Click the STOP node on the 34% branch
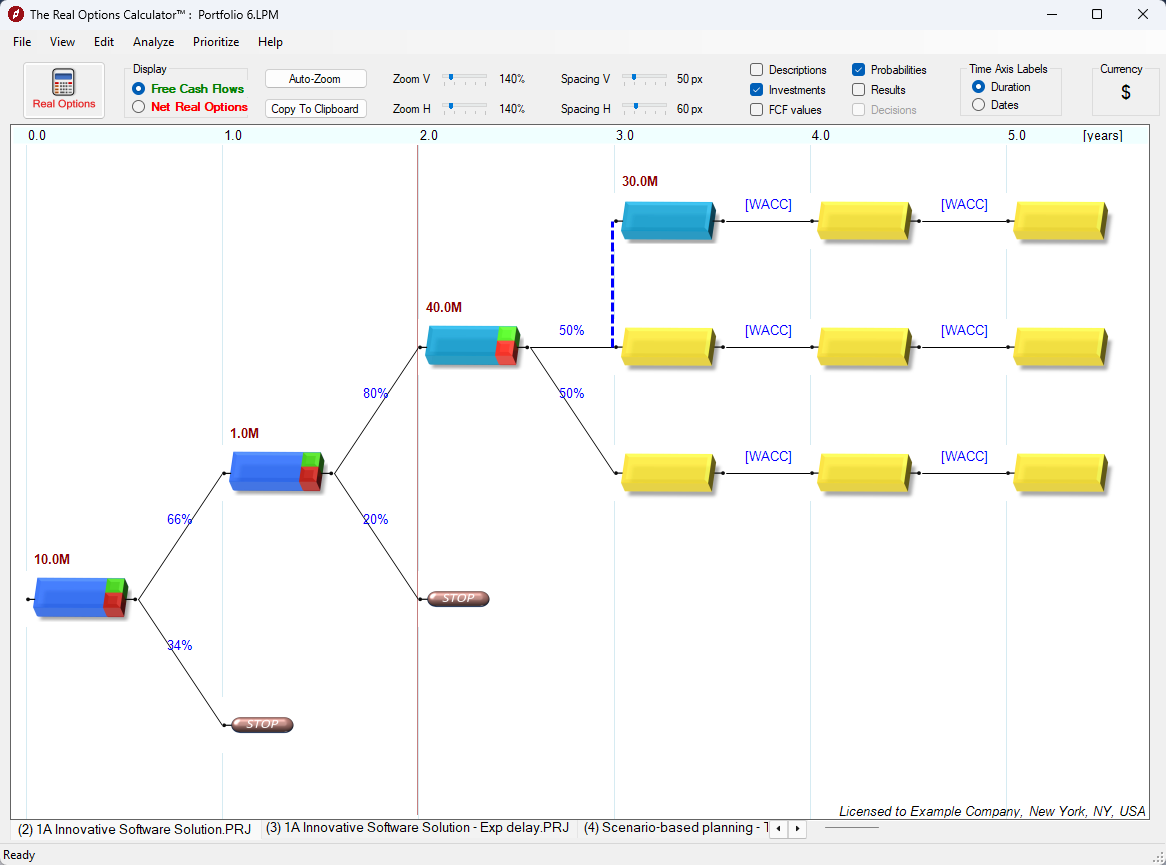The width and height of the screenshot is (1166, 865). (261, 724)
